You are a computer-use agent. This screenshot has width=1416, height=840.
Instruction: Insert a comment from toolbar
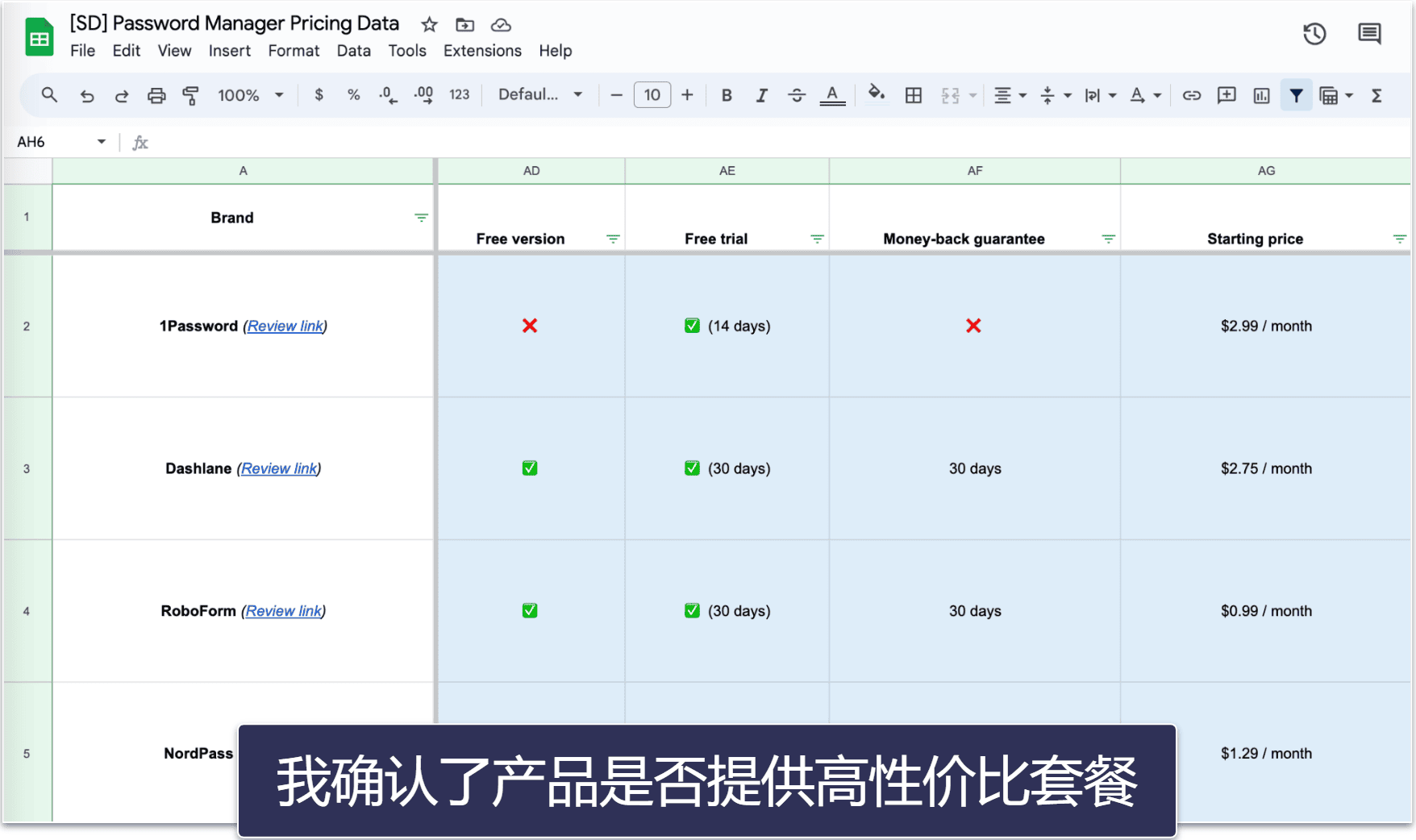coord(1227,95)
